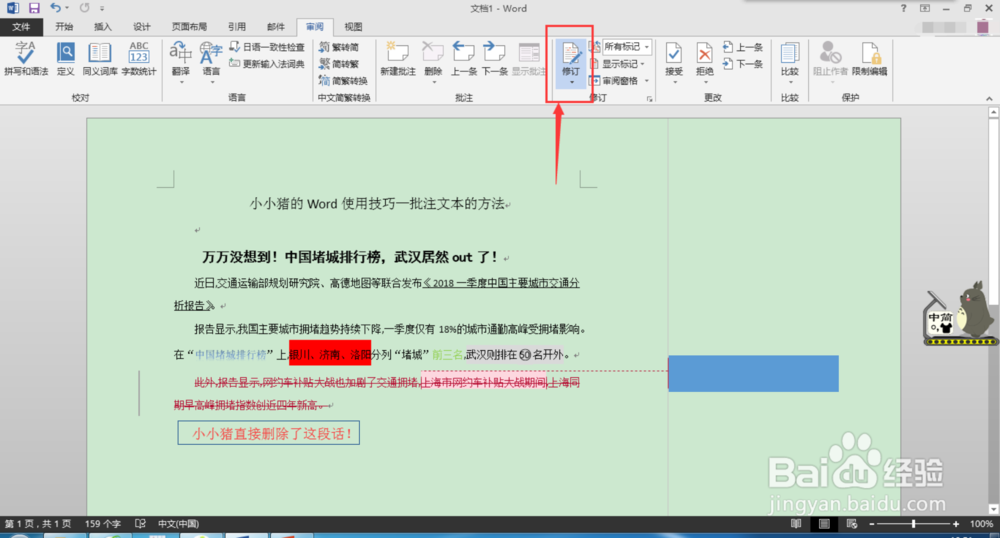Open the 翻译 translate tool
Screen dimensions: 1000x538
(181, 62)
